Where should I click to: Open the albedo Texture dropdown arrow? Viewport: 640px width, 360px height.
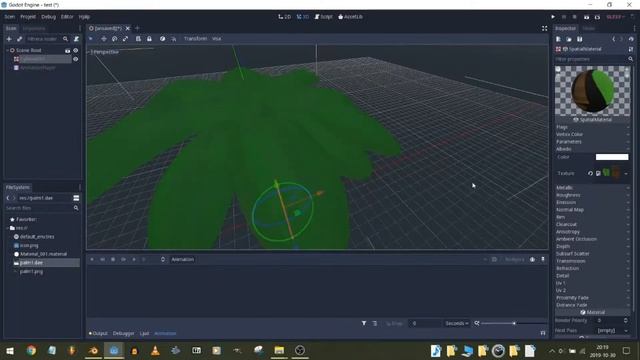[626, 173]
